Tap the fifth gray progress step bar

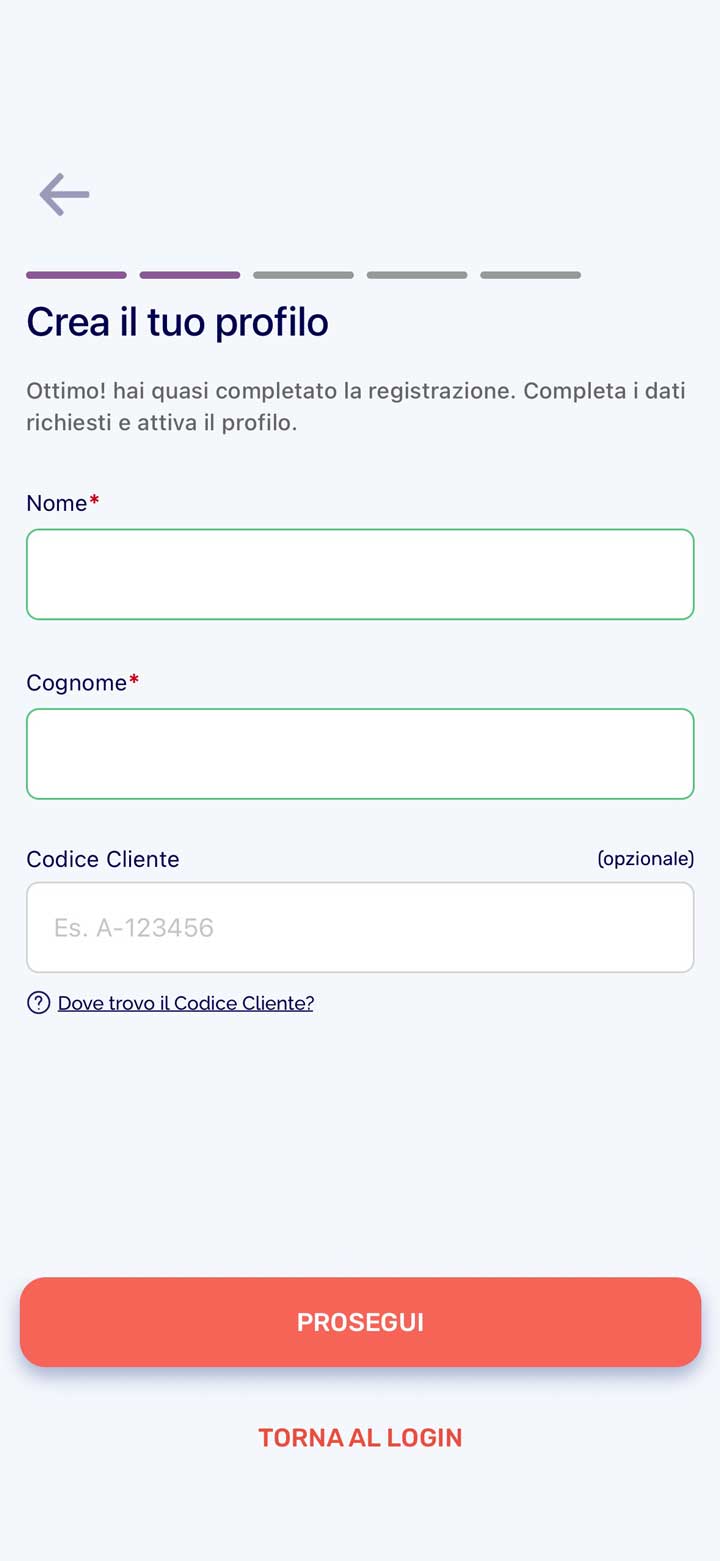coord(530,275)
